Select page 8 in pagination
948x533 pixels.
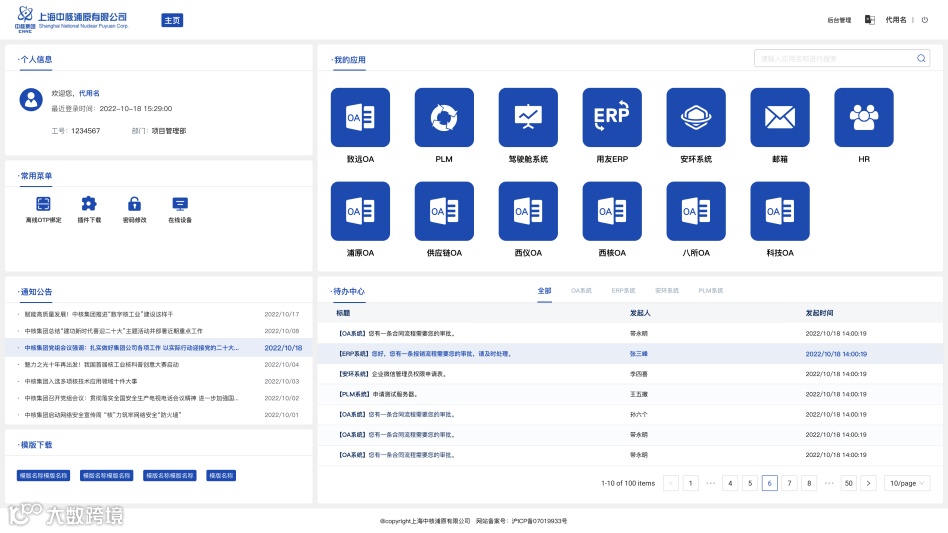point(809,483)
